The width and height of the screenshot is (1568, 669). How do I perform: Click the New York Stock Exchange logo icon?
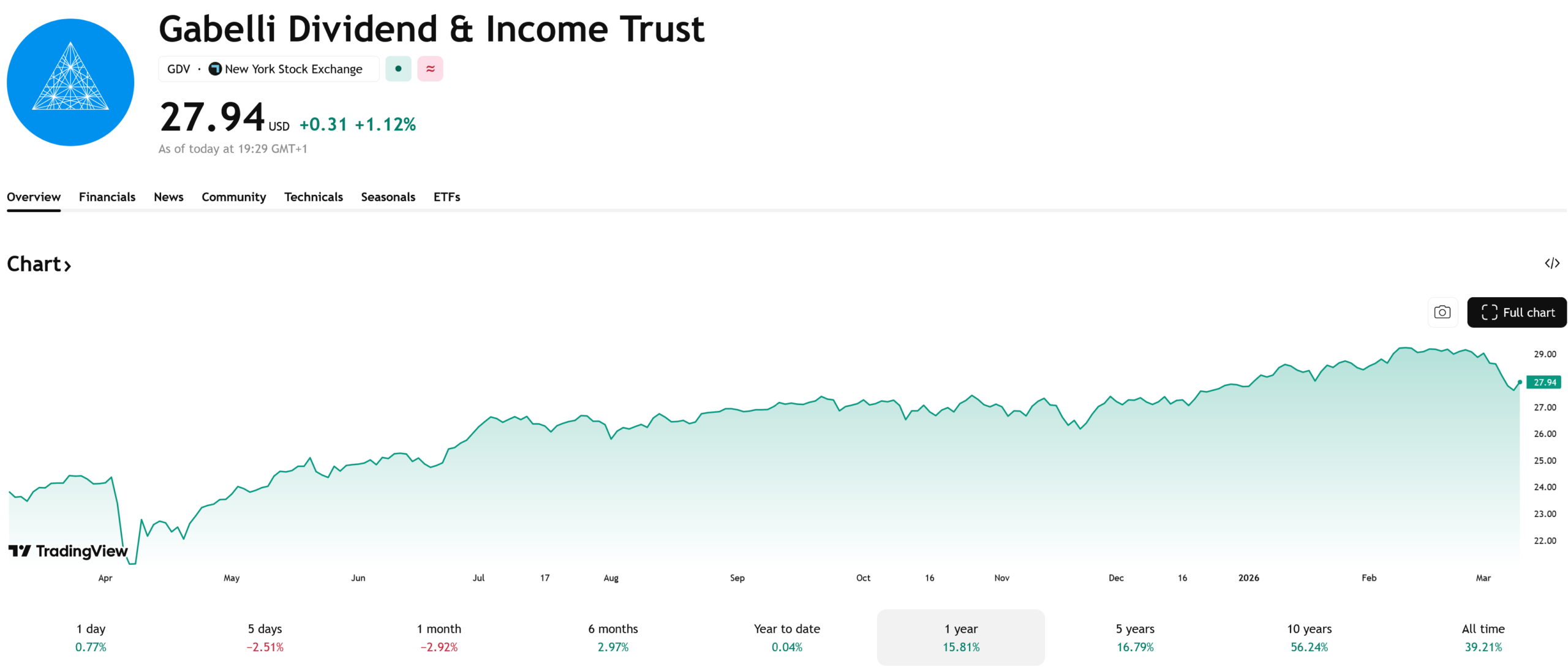[215, 69]
